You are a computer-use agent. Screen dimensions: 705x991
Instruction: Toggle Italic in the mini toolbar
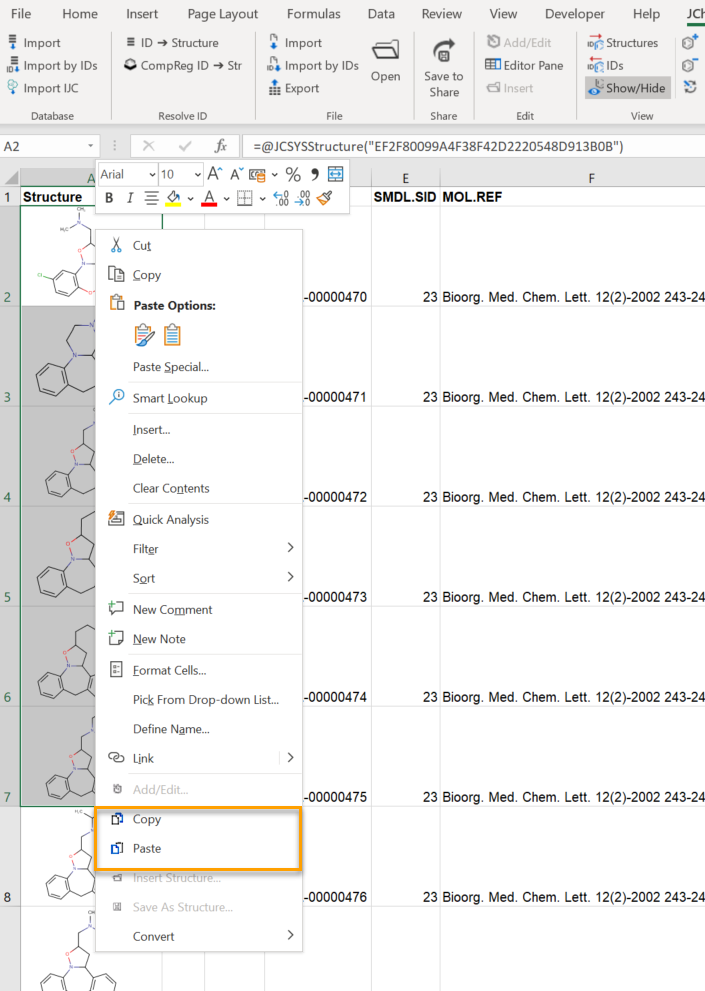[130, 198]
